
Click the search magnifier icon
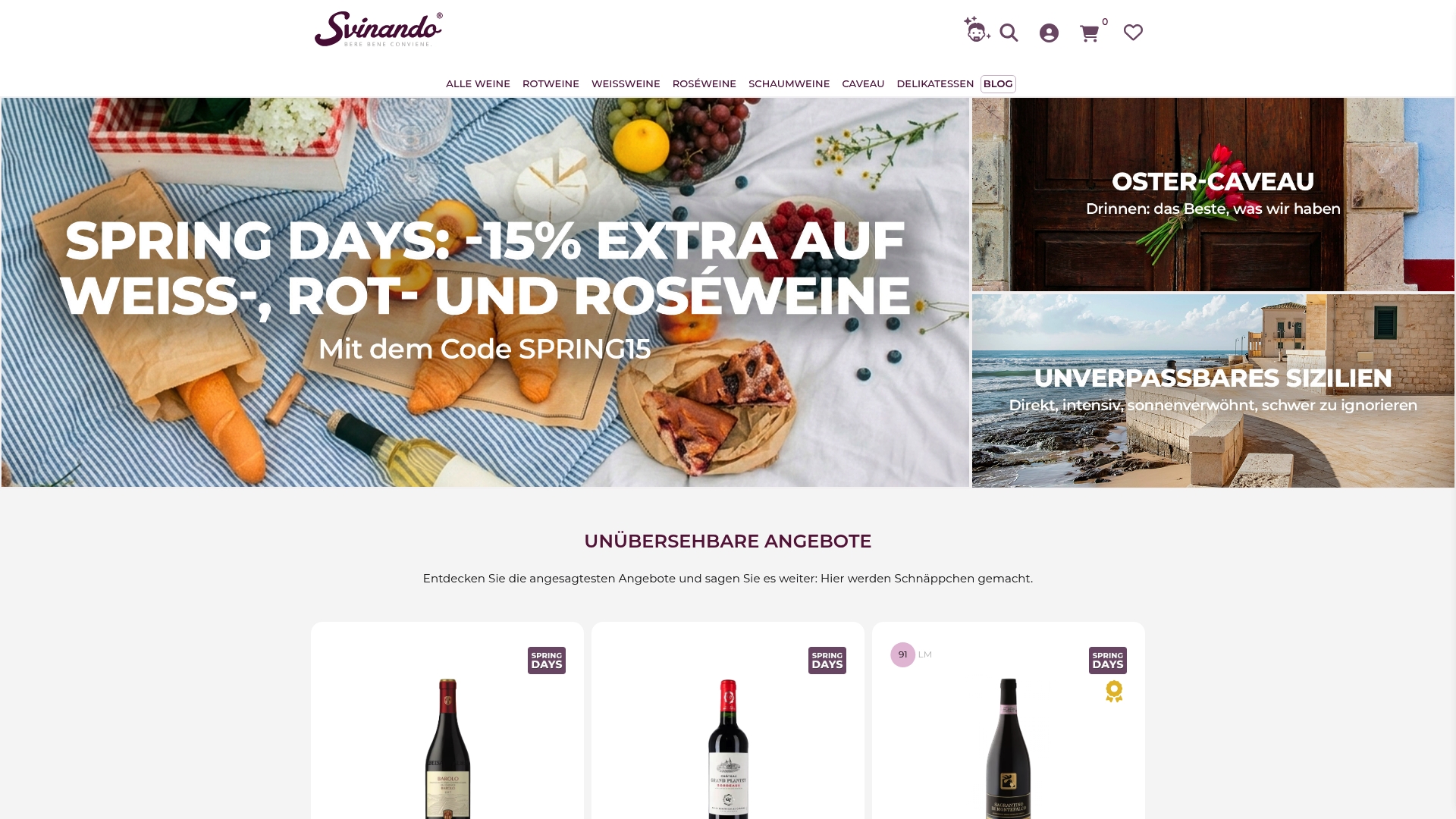(x=1009, y=33)
